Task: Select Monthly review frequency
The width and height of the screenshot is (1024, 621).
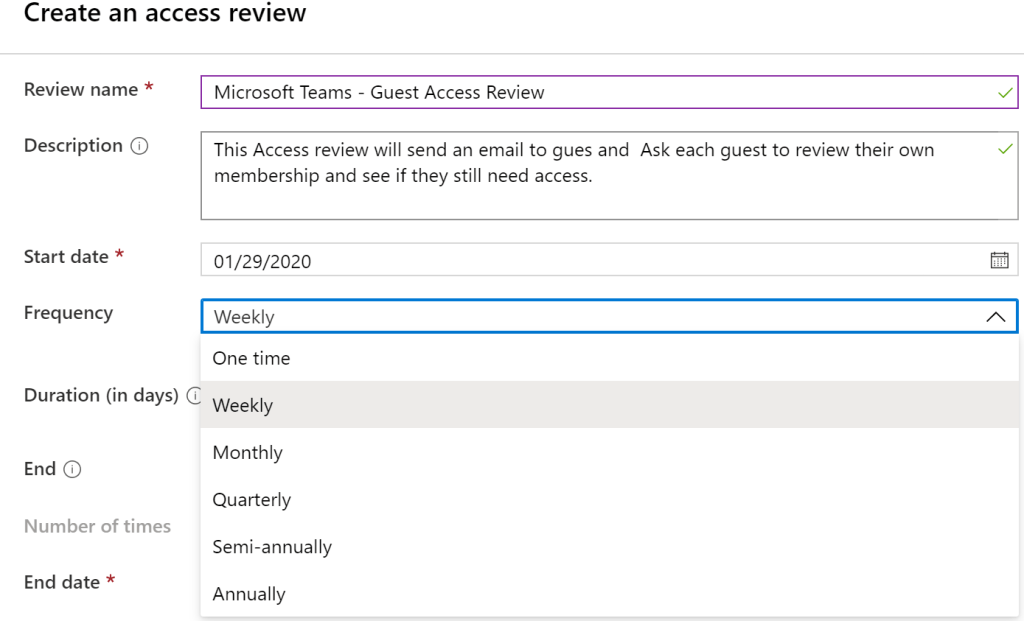Action: [248, 452]
